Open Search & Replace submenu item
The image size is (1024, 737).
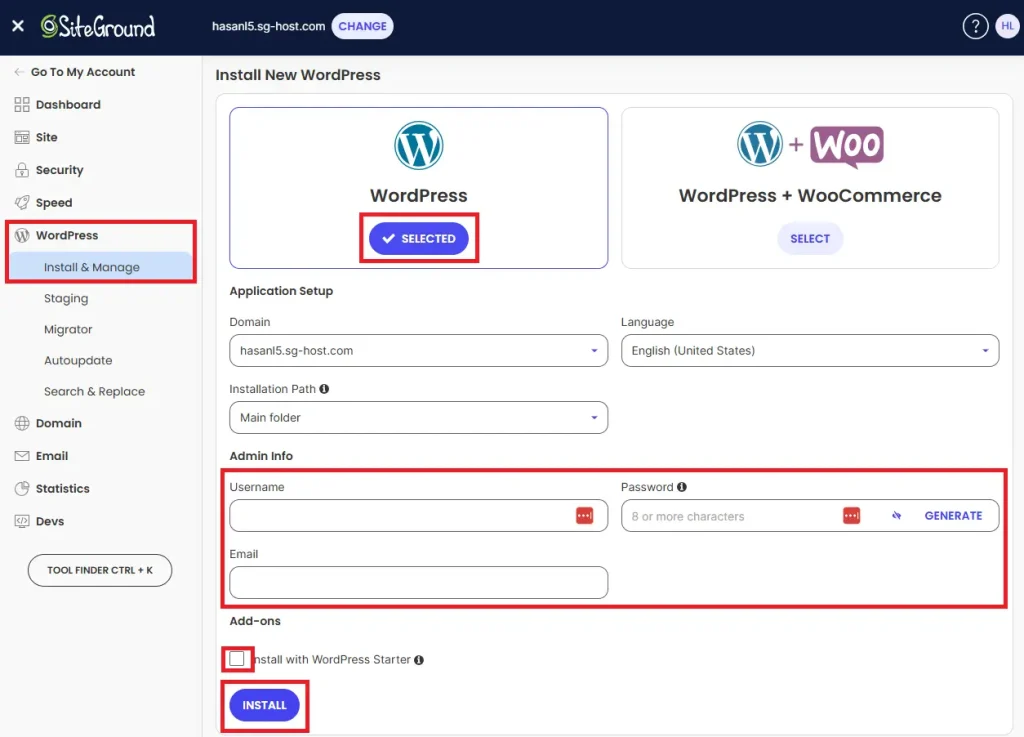(94, 392)
